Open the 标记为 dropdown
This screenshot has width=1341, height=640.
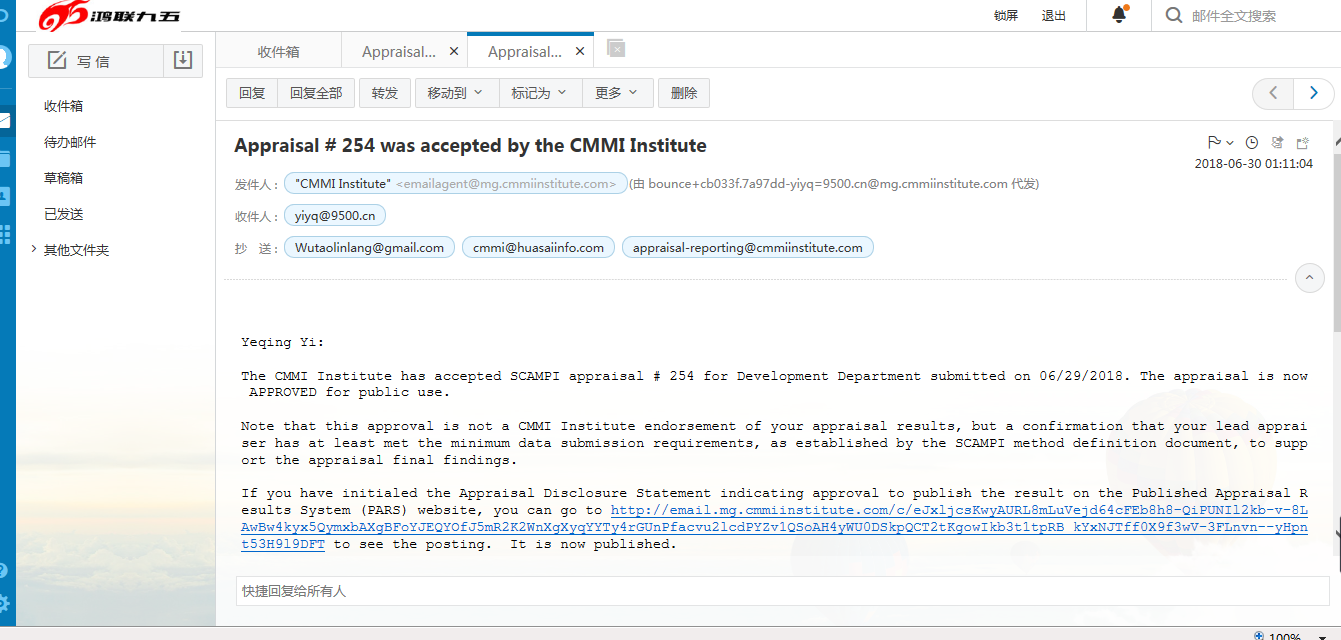tap(539, 93)
